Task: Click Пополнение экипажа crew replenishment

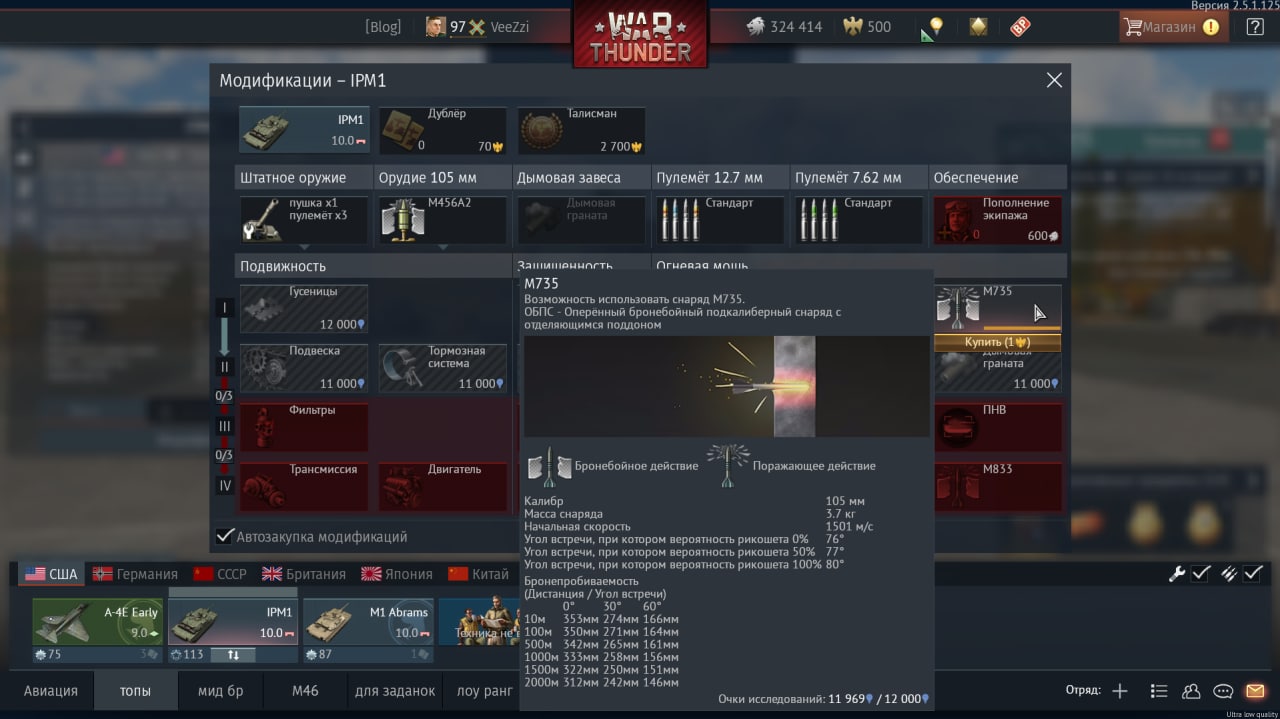Action: click(x=998, y=220)
